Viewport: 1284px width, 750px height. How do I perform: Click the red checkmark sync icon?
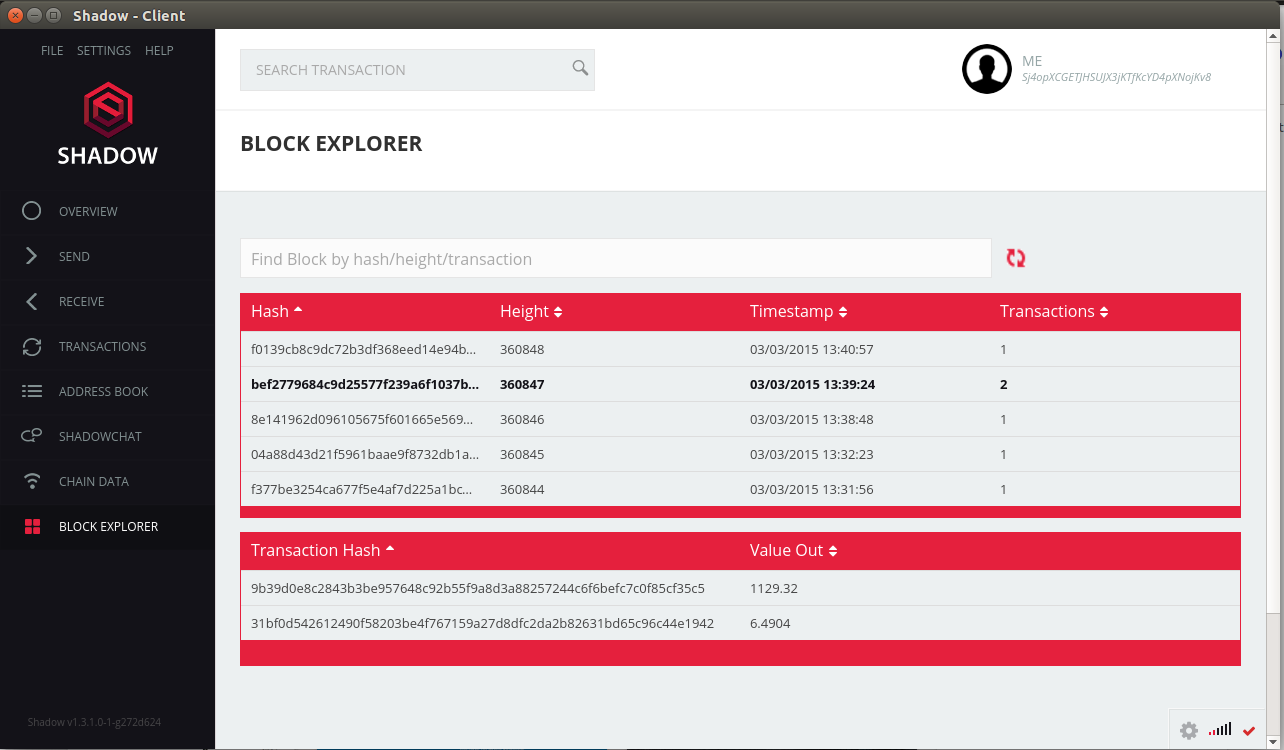click(x=1249, y=731)
